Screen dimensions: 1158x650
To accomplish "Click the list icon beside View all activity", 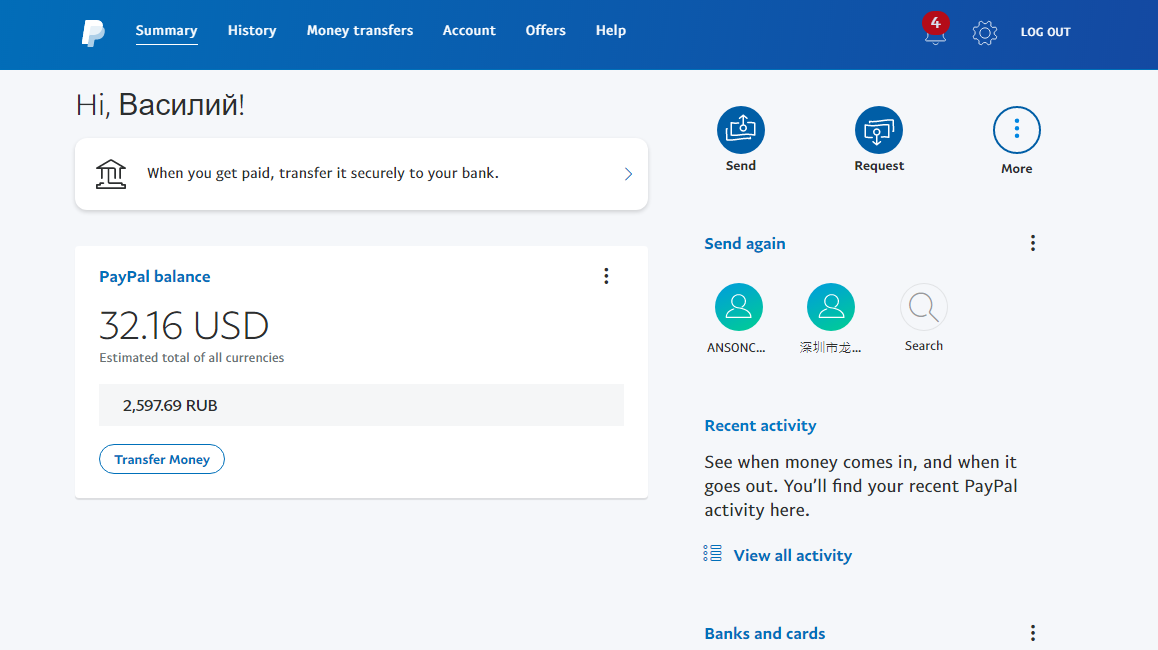I will (x=713, y=553).
